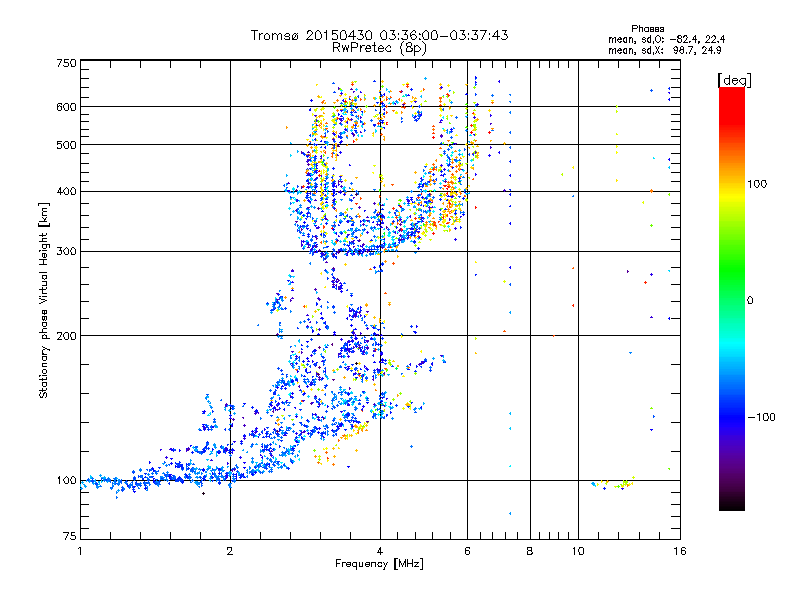Click the y-axis tick label '750'
Viewport: 800px width, 600px height.
tap(66, 63)
